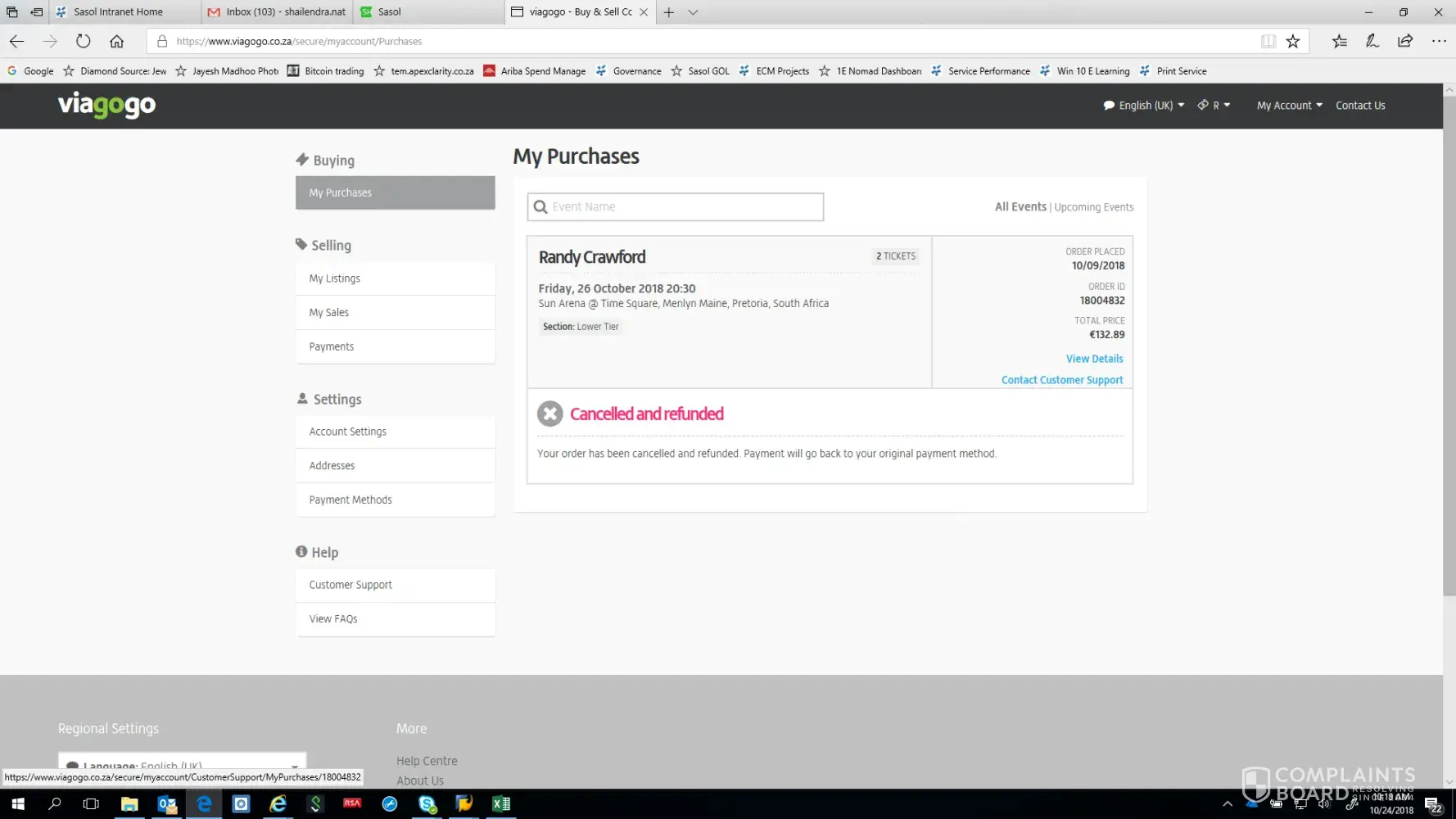1456x819 pixels.
Task: Click Contact Customer Support link
Action: (x=1062, y=380)
